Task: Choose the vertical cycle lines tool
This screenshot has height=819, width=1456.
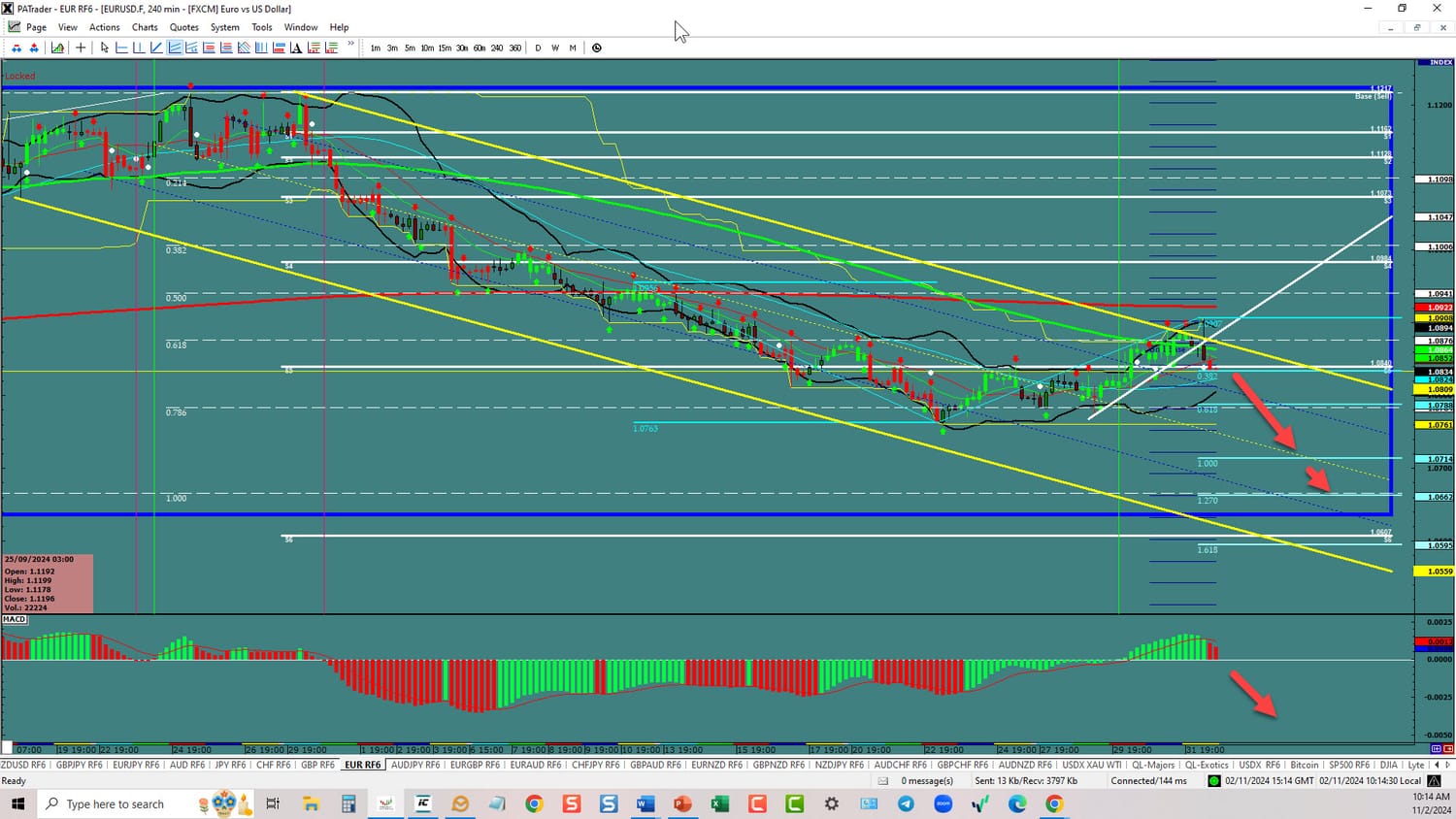Action: coord(262,48)
